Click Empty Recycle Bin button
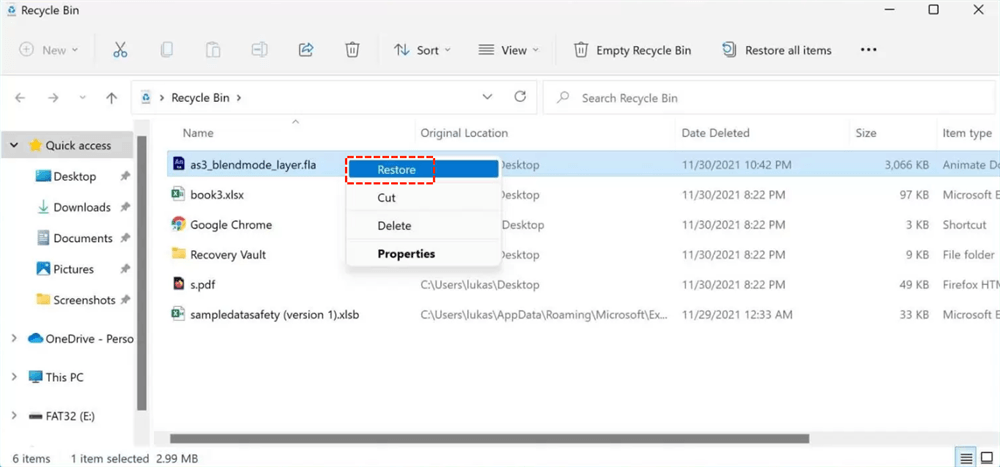 [x=632, y=50]
